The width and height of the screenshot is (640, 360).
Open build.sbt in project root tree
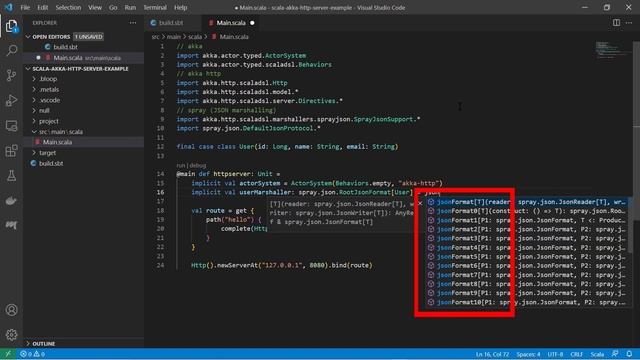[51, 163]
